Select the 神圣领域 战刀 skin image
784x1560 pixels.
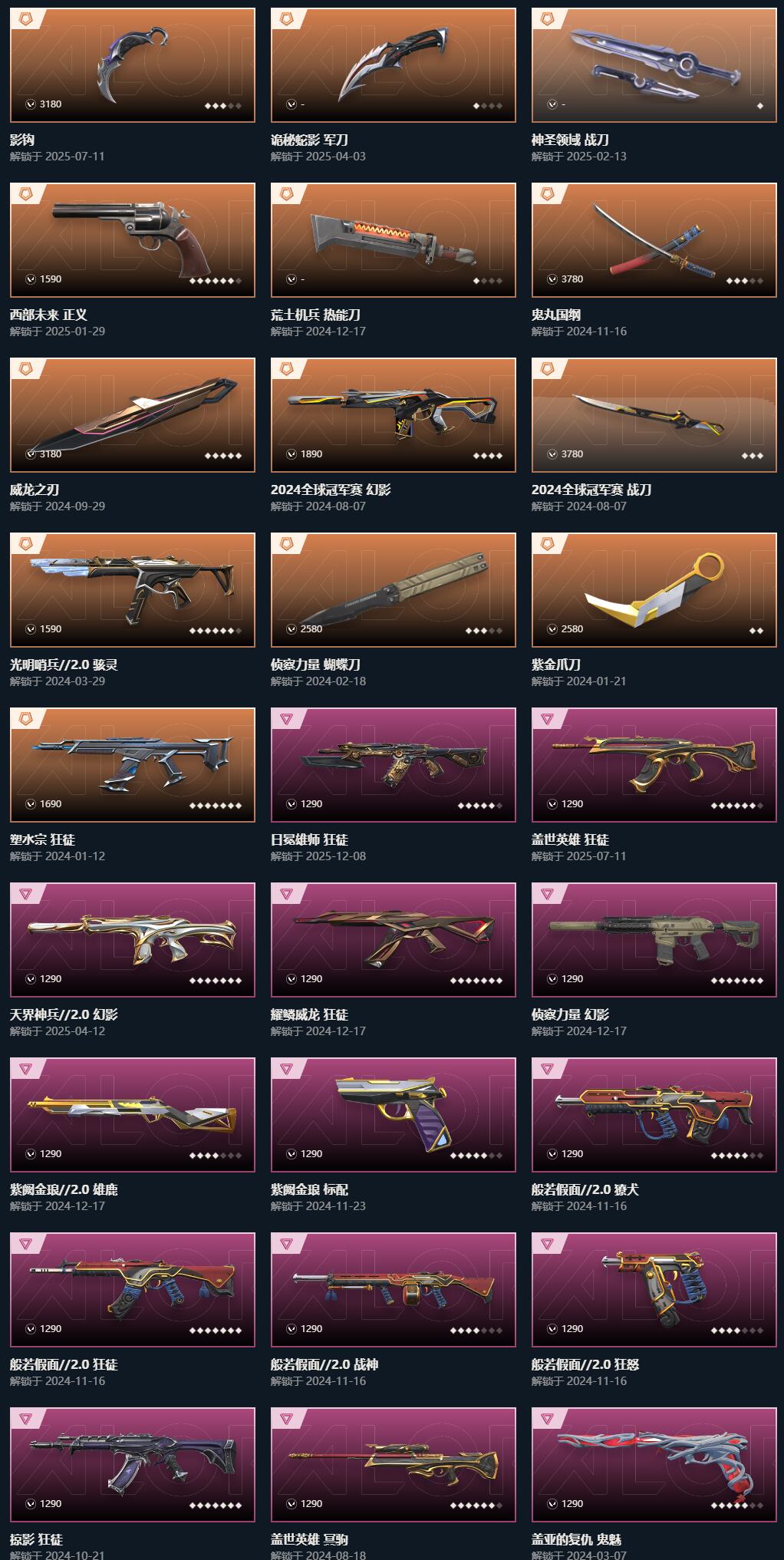[654, 65]
